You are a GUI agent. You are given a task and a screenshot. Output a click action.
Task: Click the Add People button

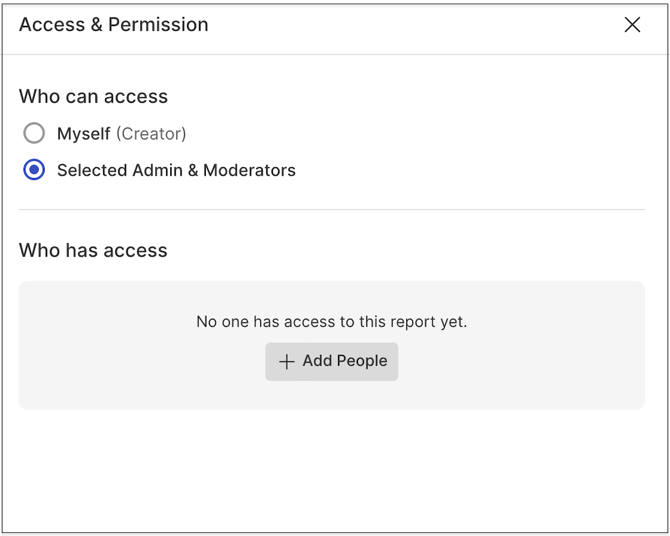332,361
